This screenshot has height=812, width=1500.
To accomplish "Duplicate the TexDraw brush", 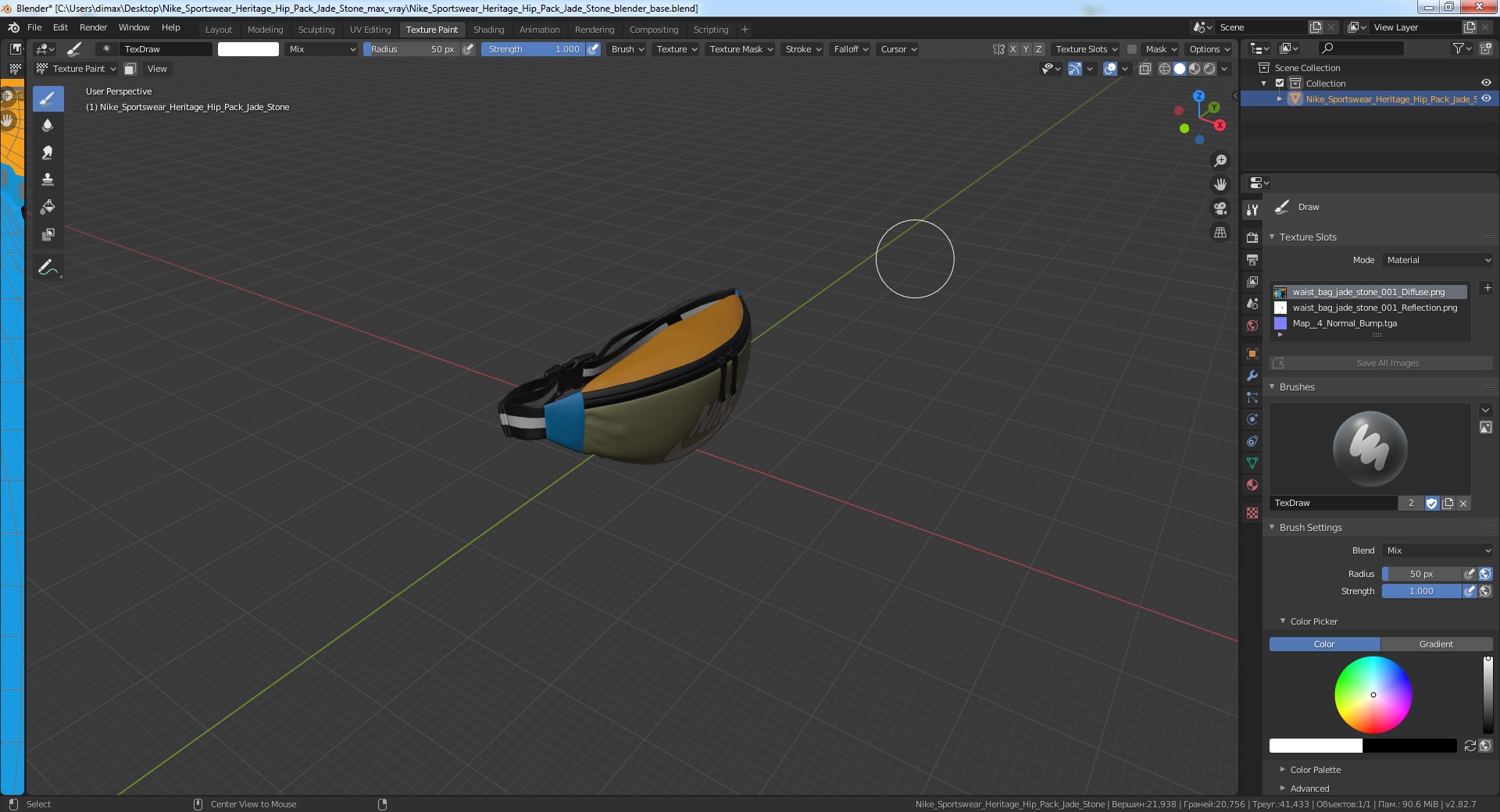I will tap(1448, 504).
